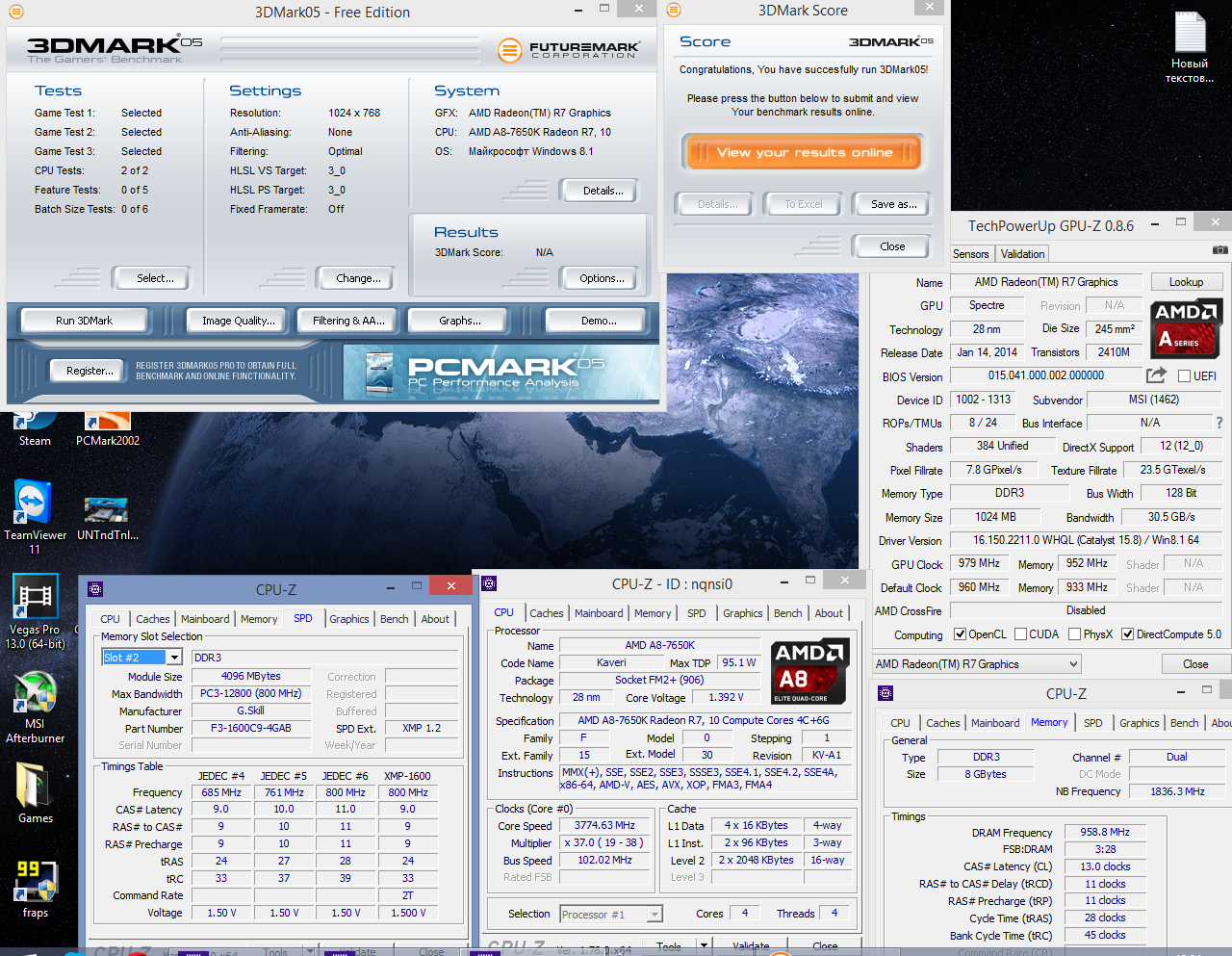
Task: Open the Games folder icon
Action: point(35,794)
